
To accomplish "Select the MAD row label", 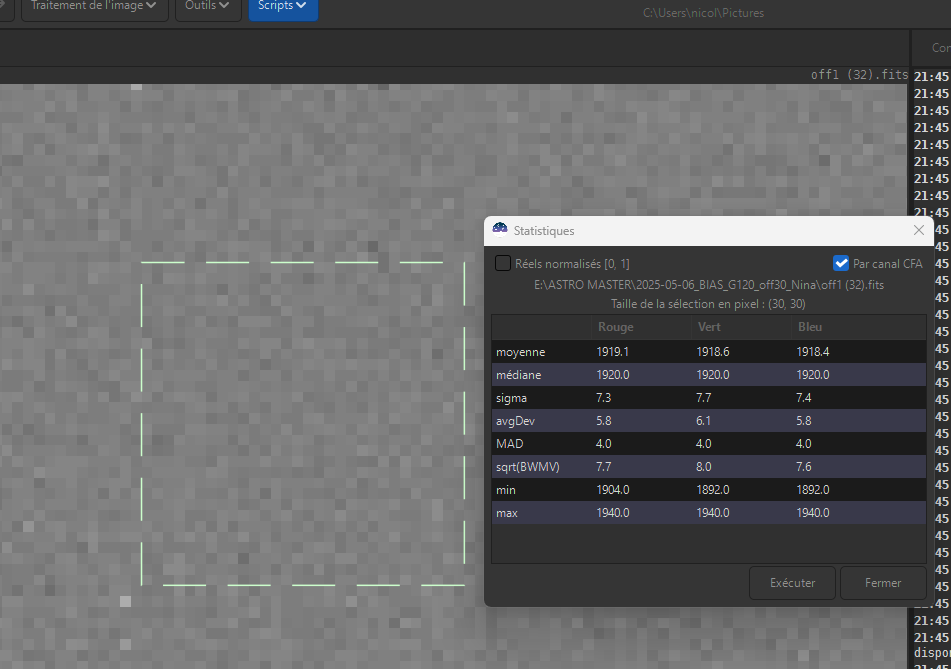I will click(509, 444).
